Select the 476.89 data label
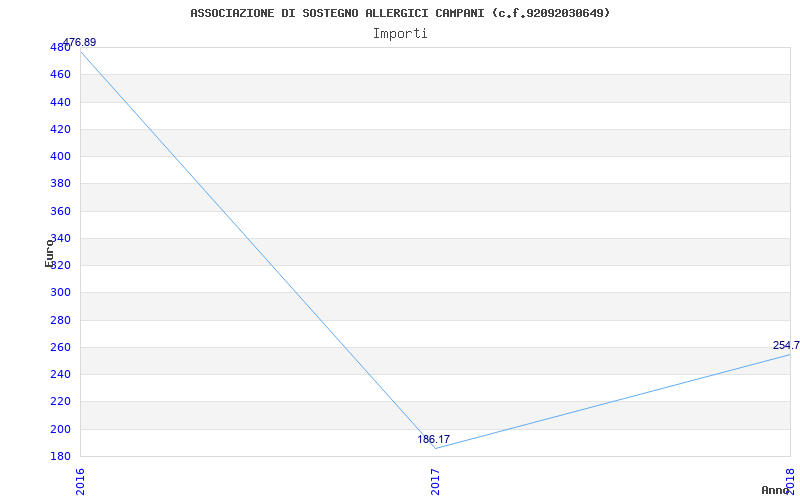 click(80, 42)
